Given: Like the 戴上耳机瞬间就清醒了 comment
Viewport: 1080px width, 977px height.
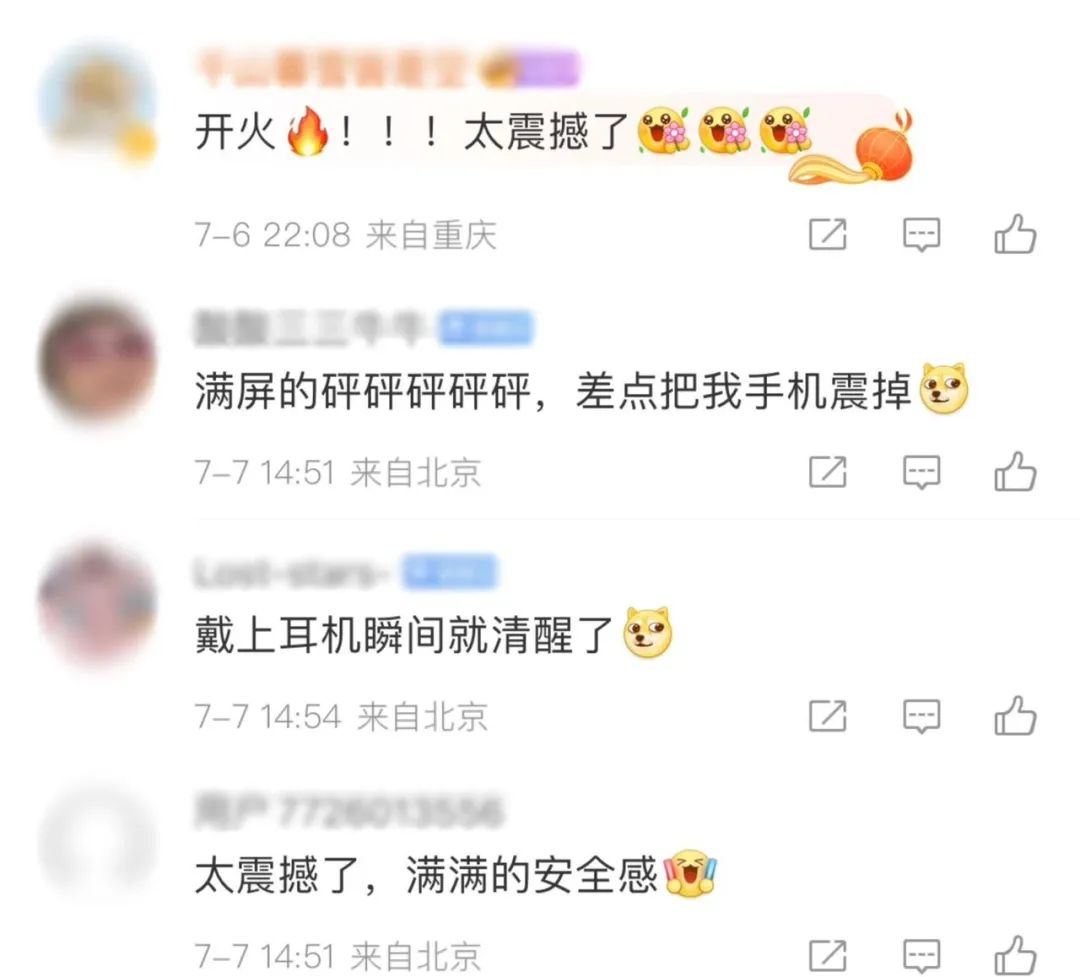Looking at the screenshot, I should pyautogui.click(x=1015, y=715).
